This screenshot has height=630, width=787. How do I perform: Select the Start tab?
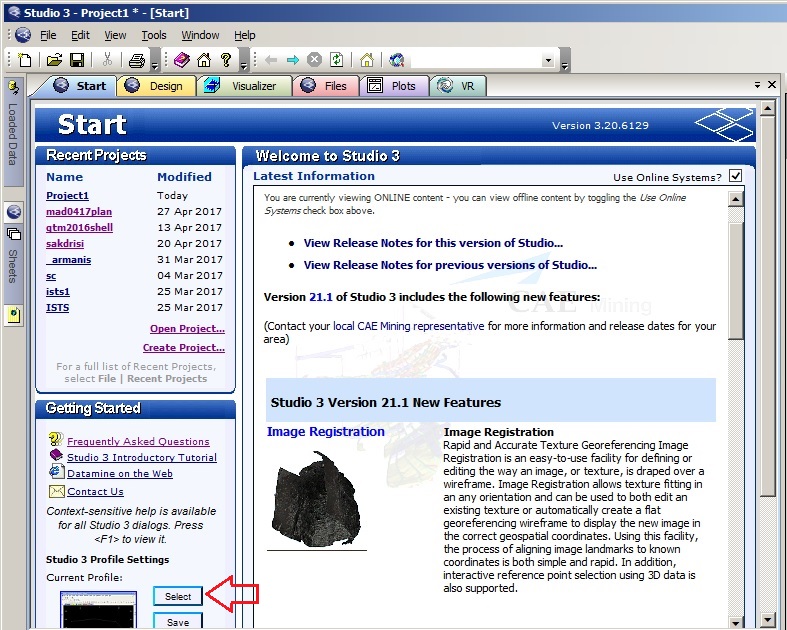tap(80, 86)
